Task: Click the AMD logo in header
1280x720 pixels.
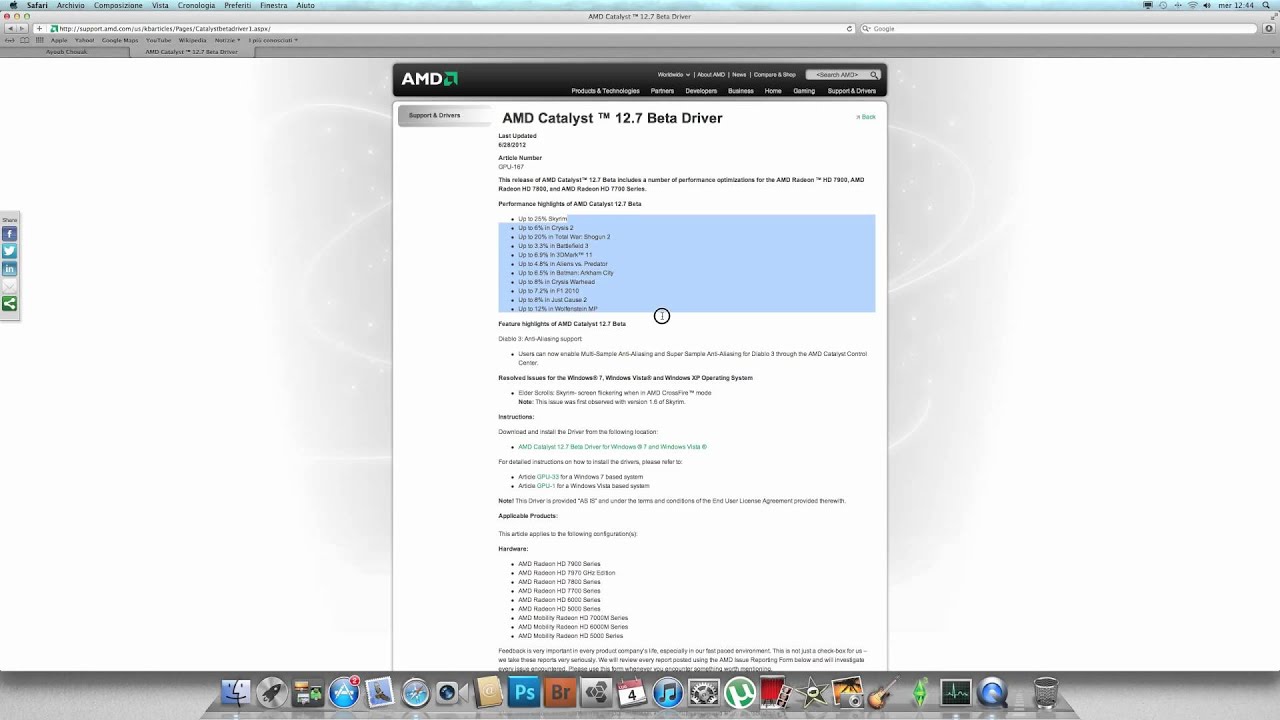Action: click(429, 79)
